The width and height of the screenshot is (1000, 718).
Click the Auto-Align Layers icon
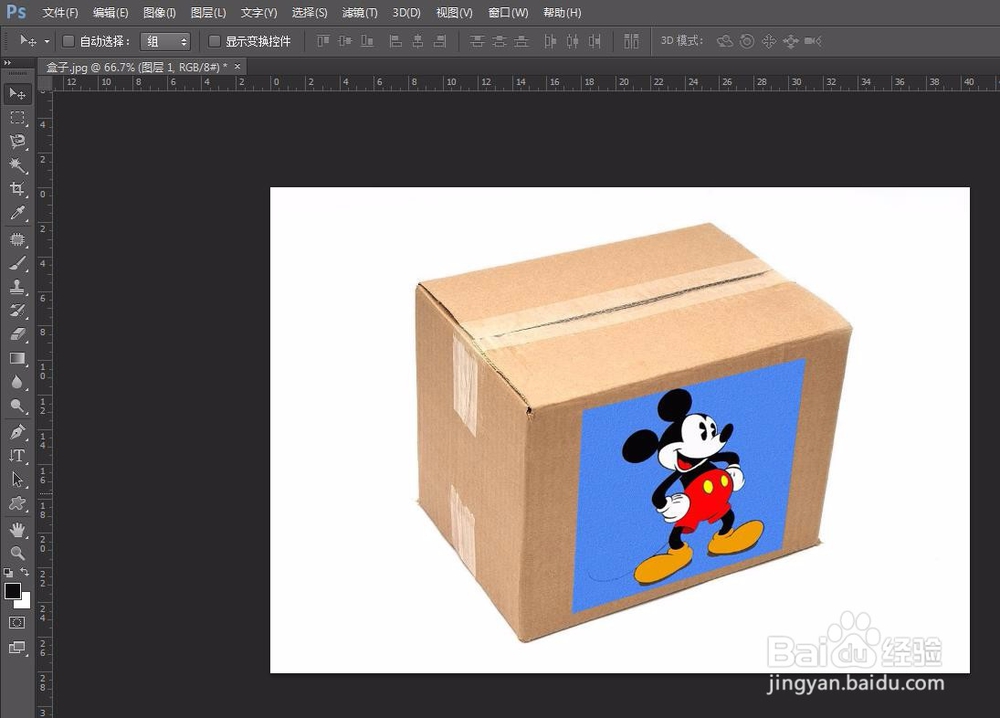click(x=631, y=41)
